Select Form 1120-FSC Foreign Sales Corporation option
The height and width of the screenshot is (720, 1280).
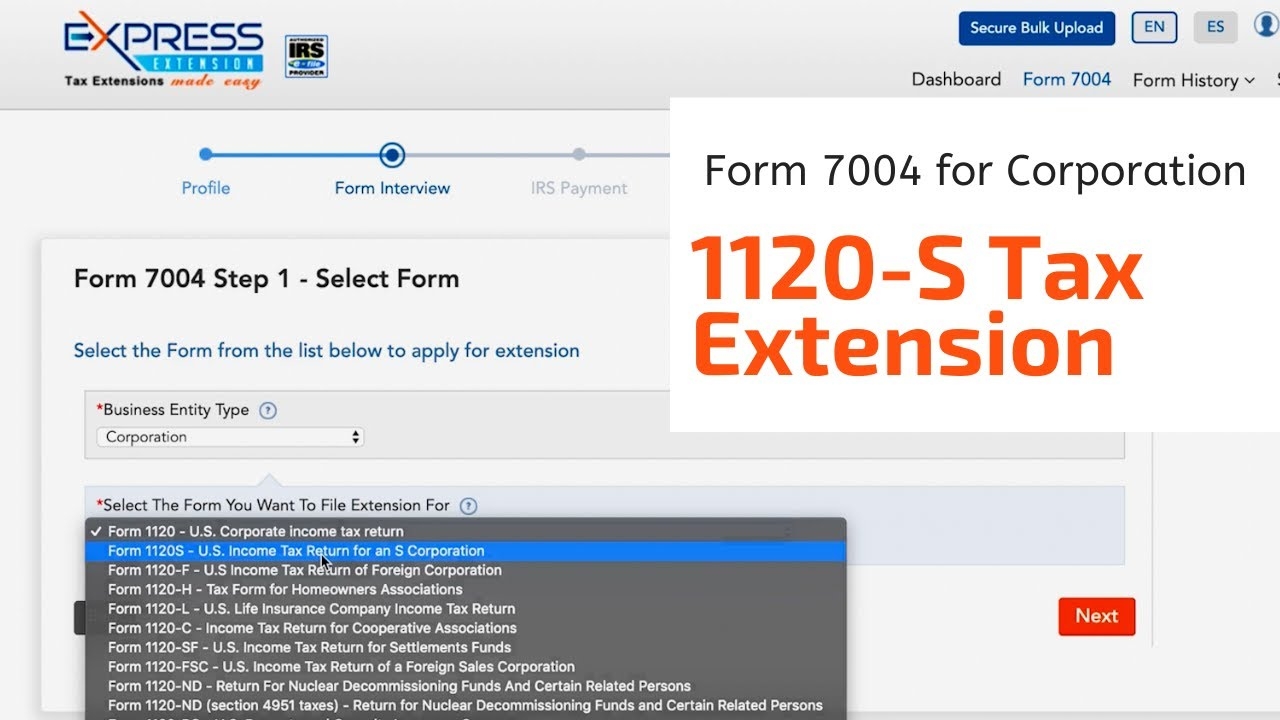click(466, 667)
